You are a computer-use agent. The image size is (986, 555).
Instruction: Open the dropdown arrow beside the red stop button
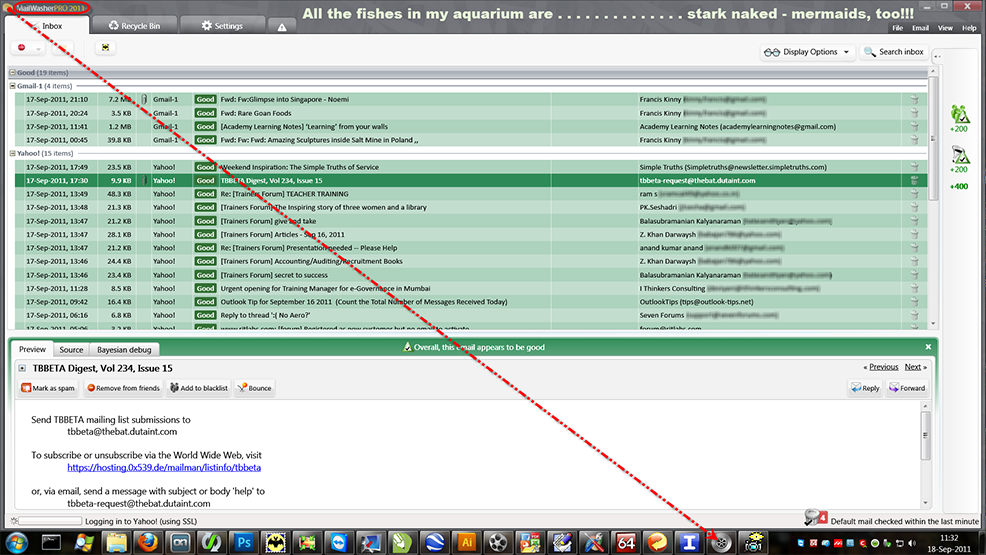click(38, 48)
